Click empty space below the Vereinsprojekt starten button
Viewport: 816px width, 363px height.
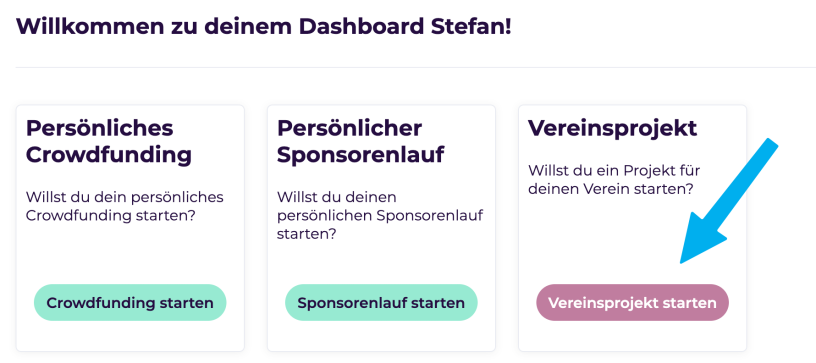632,336
